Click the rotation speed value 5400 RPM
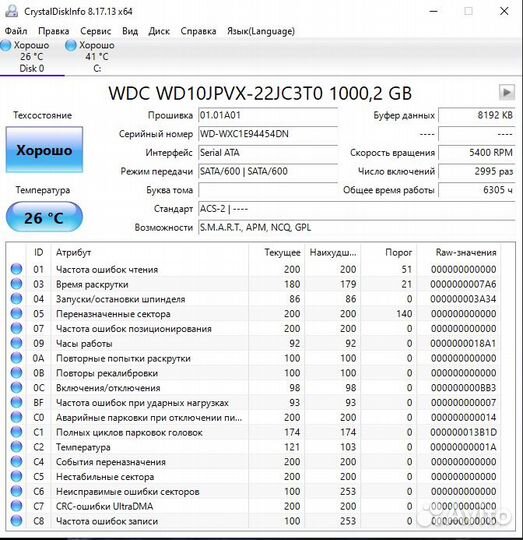This screenshot has height=540, width=523. pos(477,153)
